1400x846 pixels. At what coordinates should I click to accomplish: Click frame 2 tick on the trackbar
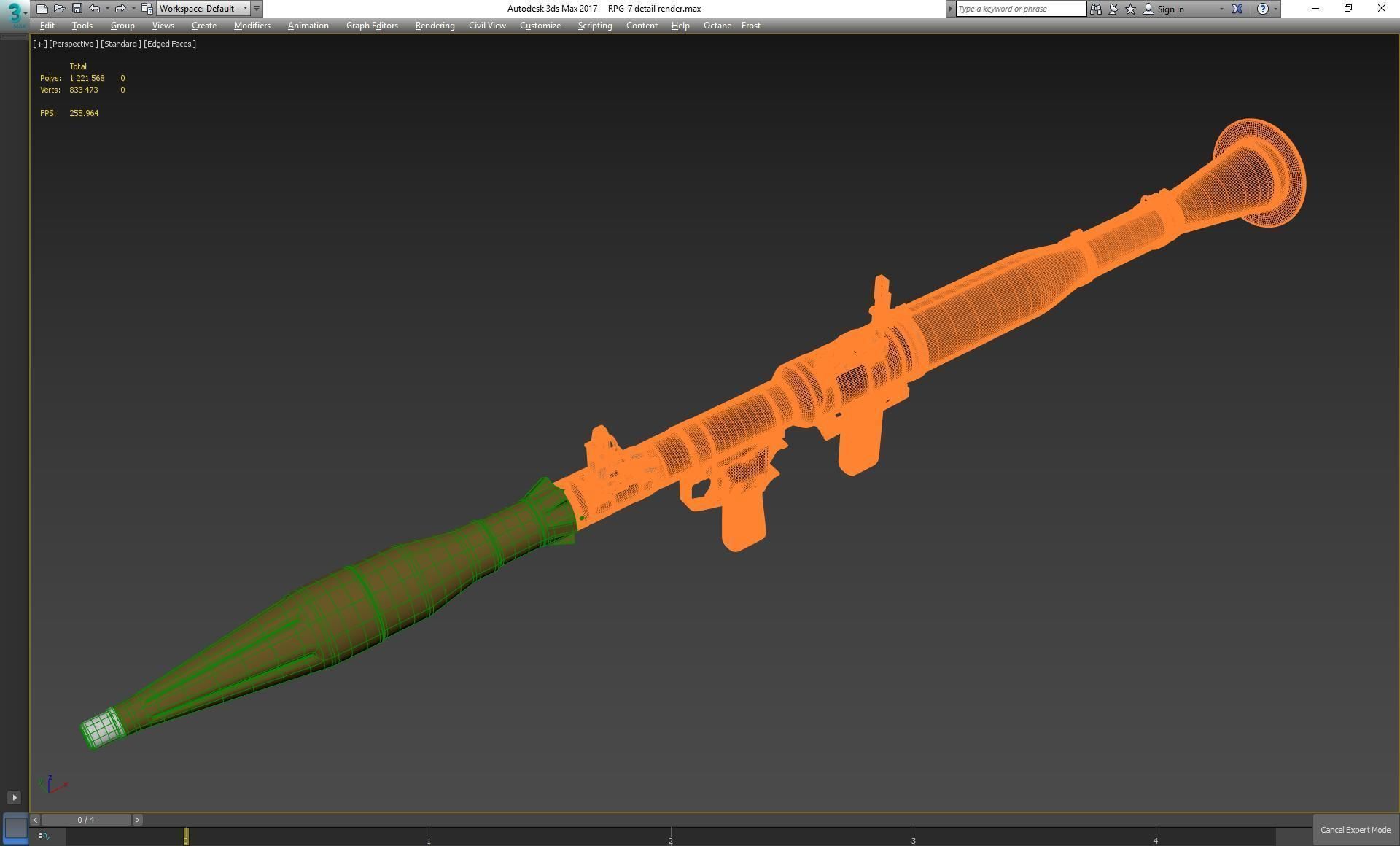point(671,837)
